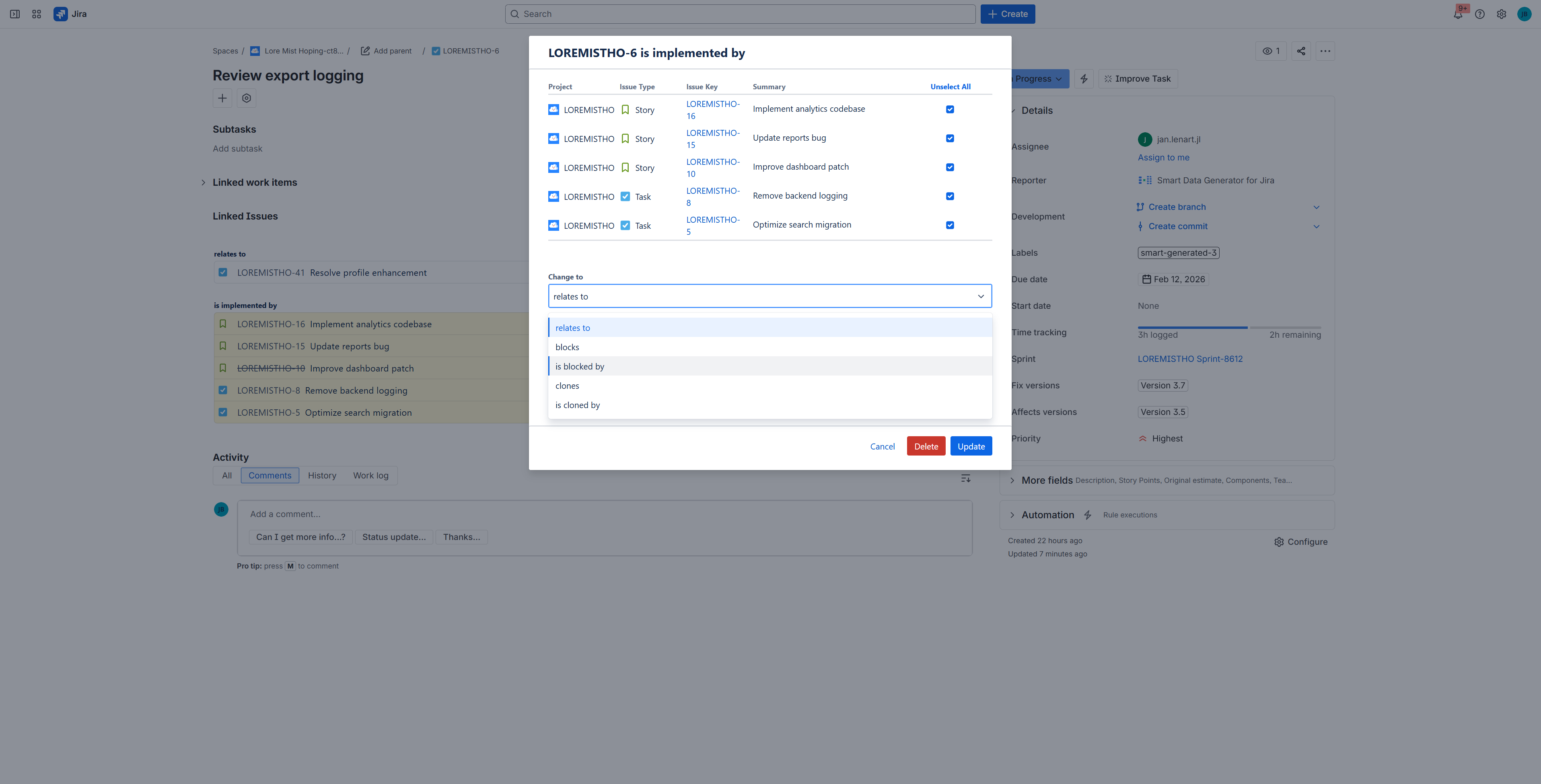Click the automation lightning bolt icon
The width and height of the screenshot is (1541, 784).
1083,79
